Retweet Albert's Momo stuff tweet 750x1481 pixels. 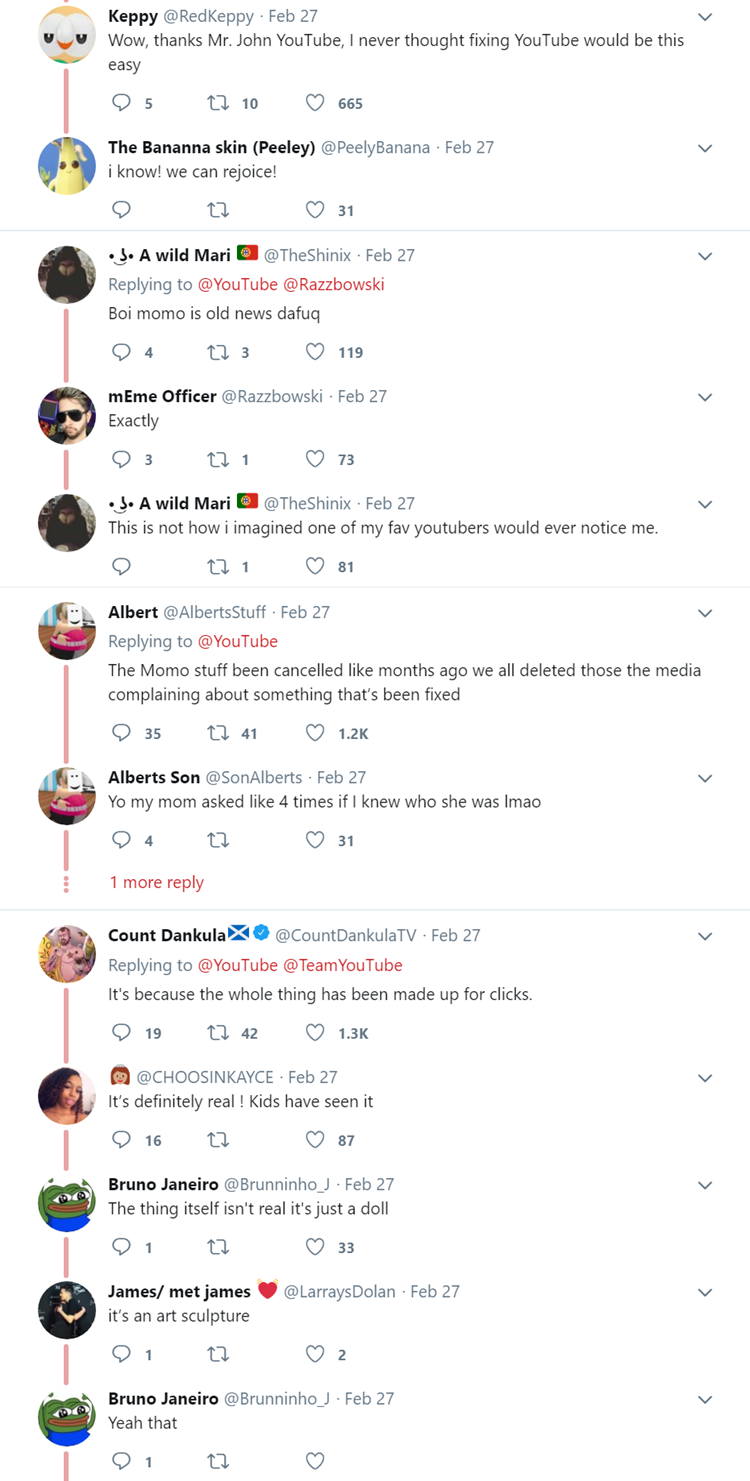(x=217, y=733)
